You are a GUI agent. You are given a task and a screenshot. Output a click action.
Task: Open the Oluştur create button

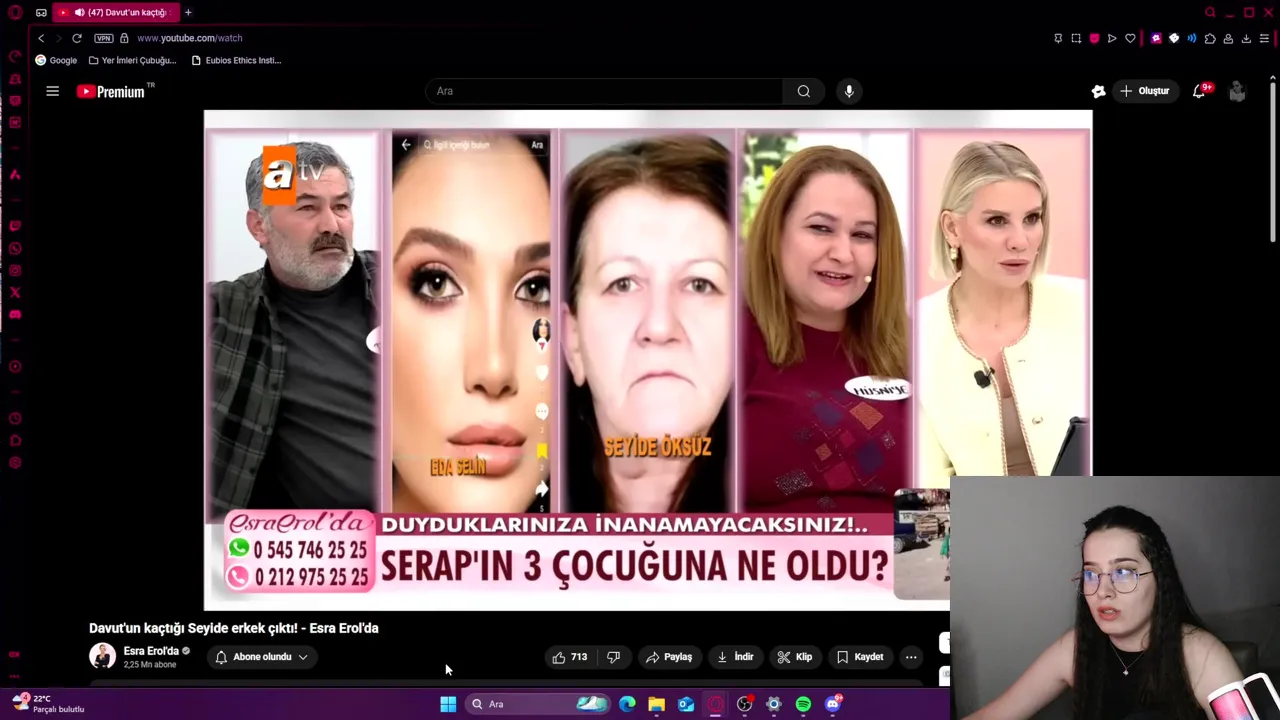pyautogui.click(x=1144, y=91)
